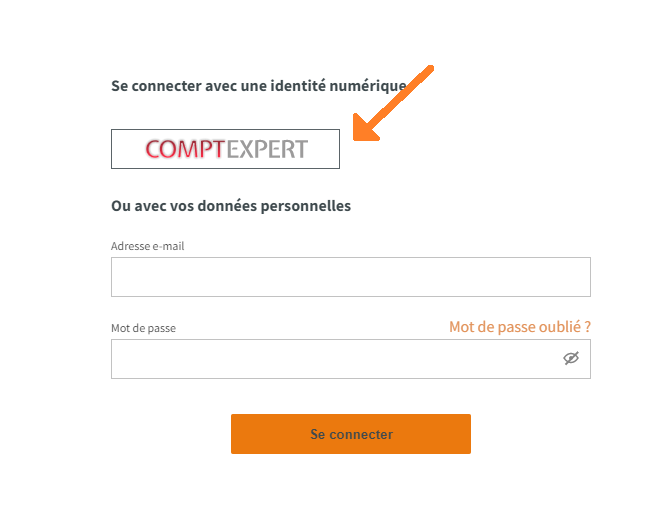Viewport: 652px width, 505px height.
Task: Click the COMPTEXPERT digital identity button
Action: click(225, 149)
